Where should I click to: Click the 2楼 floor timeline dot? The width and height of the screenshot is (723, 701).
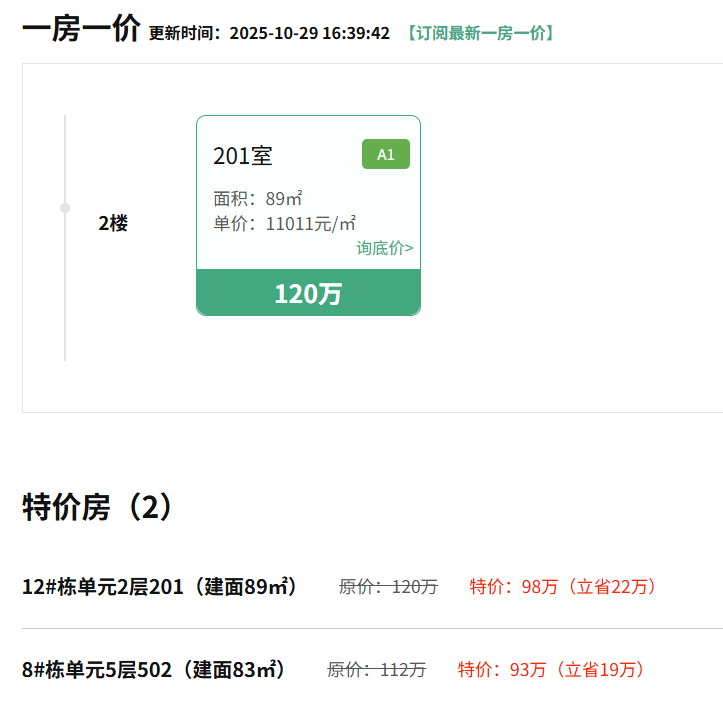point(65,208)
